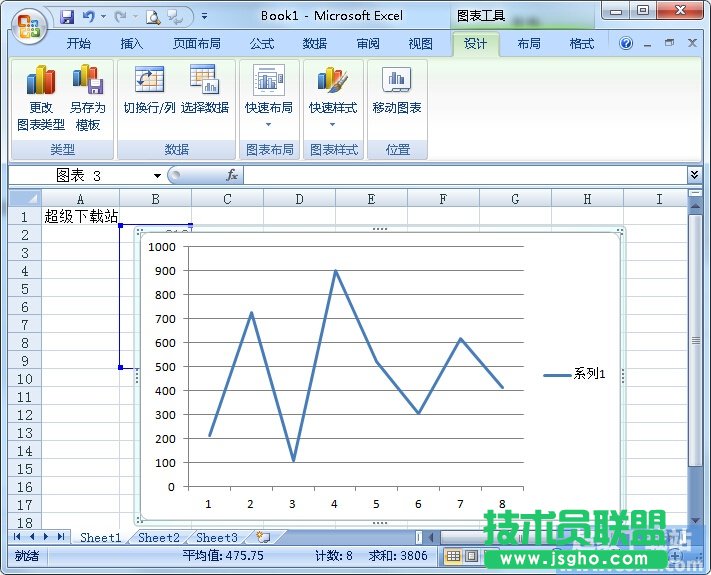Image resolution: width=711 pixels, height=575 pixels.
Task: Open the Name Box dropdown arrow
Action: point(157,176)
